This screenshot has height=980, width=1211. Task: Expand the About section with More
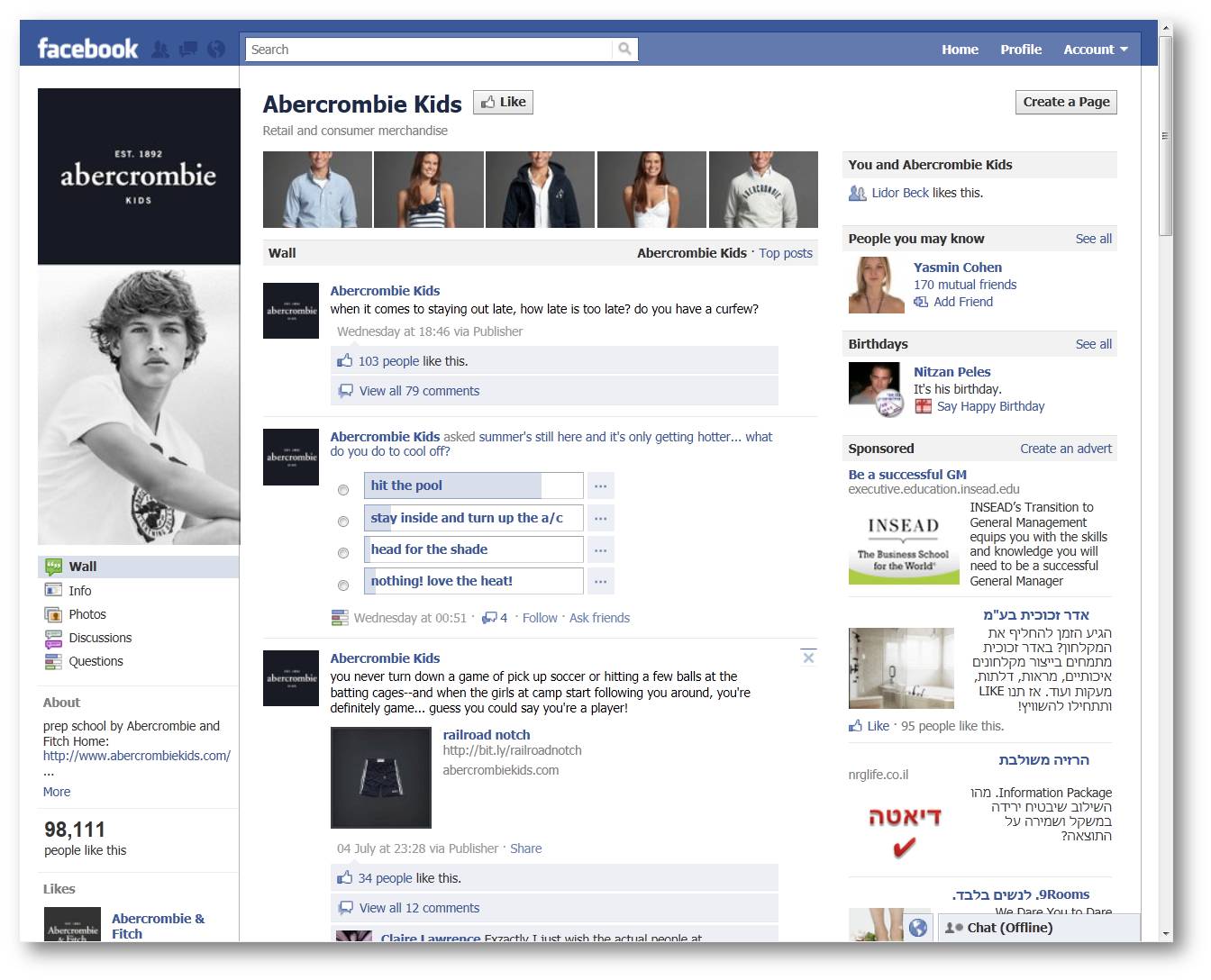[x=57, y=792]
